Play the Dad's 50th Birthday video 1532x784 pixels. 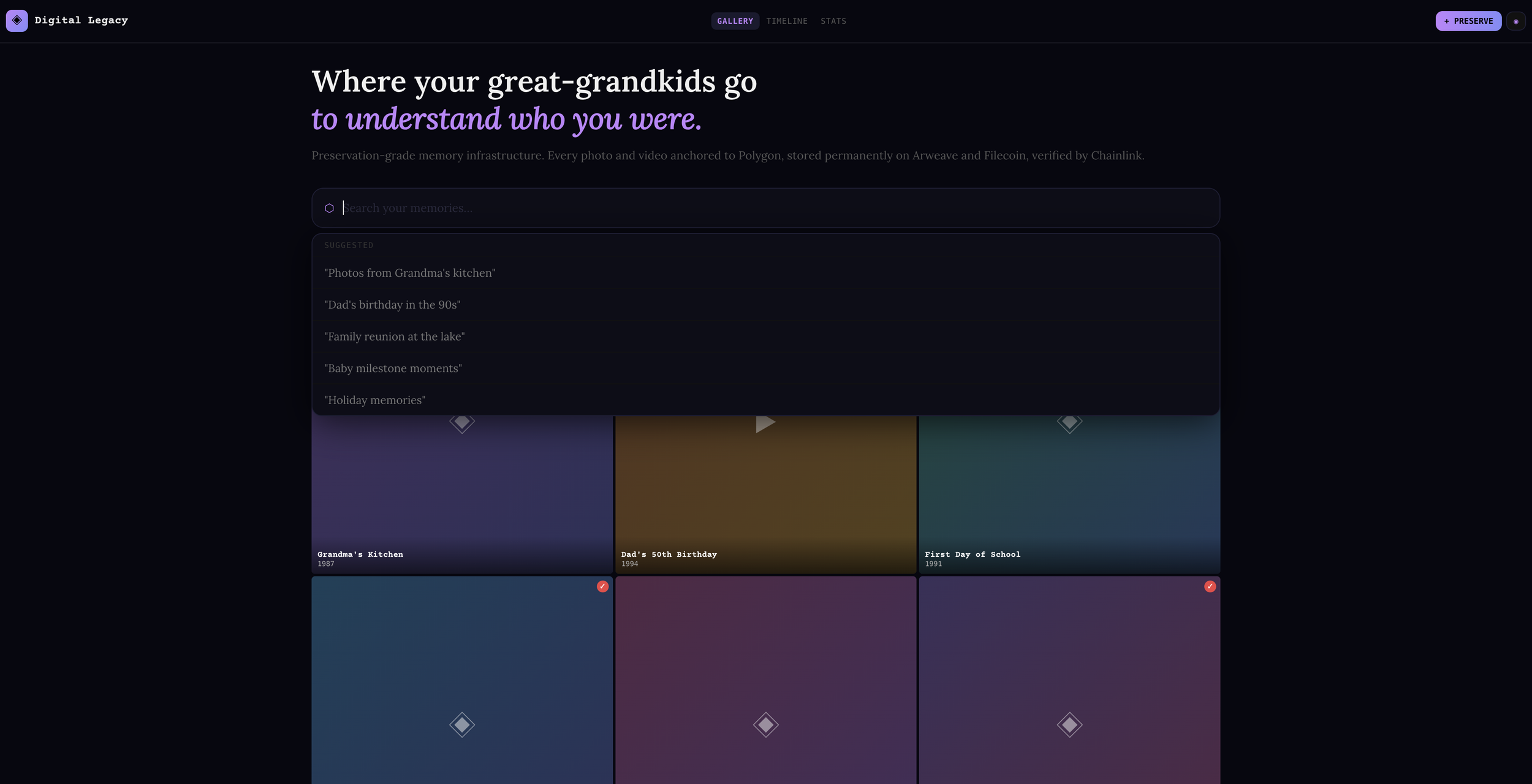click(x=765, y=423)
